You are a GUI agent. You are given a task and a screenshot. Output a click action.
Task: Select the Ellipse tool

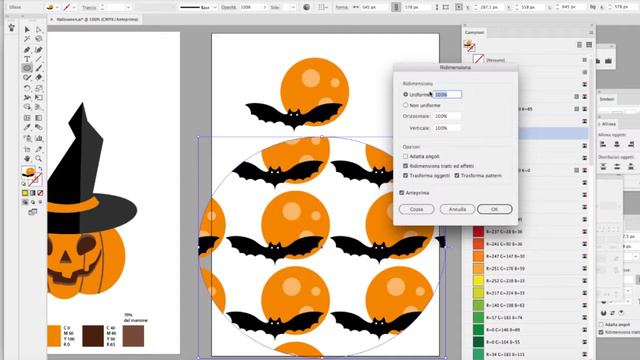click(x=27, y=68)
